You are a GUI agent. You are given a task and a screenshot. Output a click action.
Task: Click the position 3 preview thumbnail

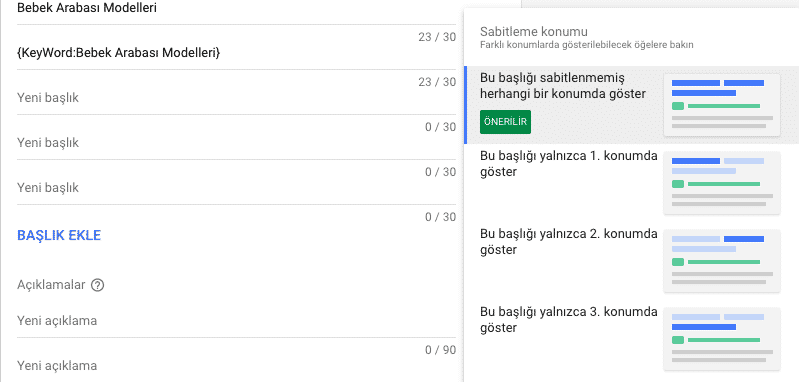(722, 339)
